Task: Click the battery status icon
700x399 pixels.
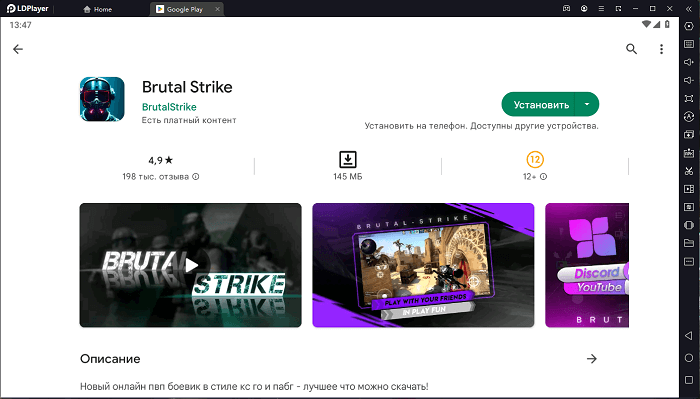Action: click(667, 25)
